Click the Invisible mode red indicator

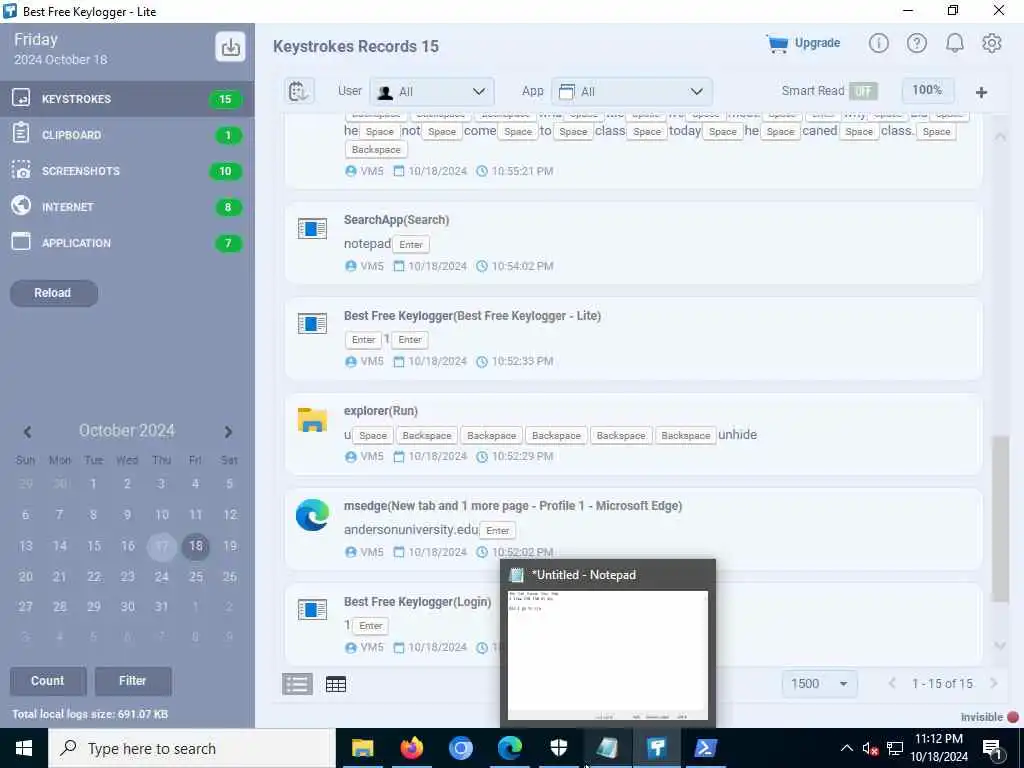(1013, 717)
